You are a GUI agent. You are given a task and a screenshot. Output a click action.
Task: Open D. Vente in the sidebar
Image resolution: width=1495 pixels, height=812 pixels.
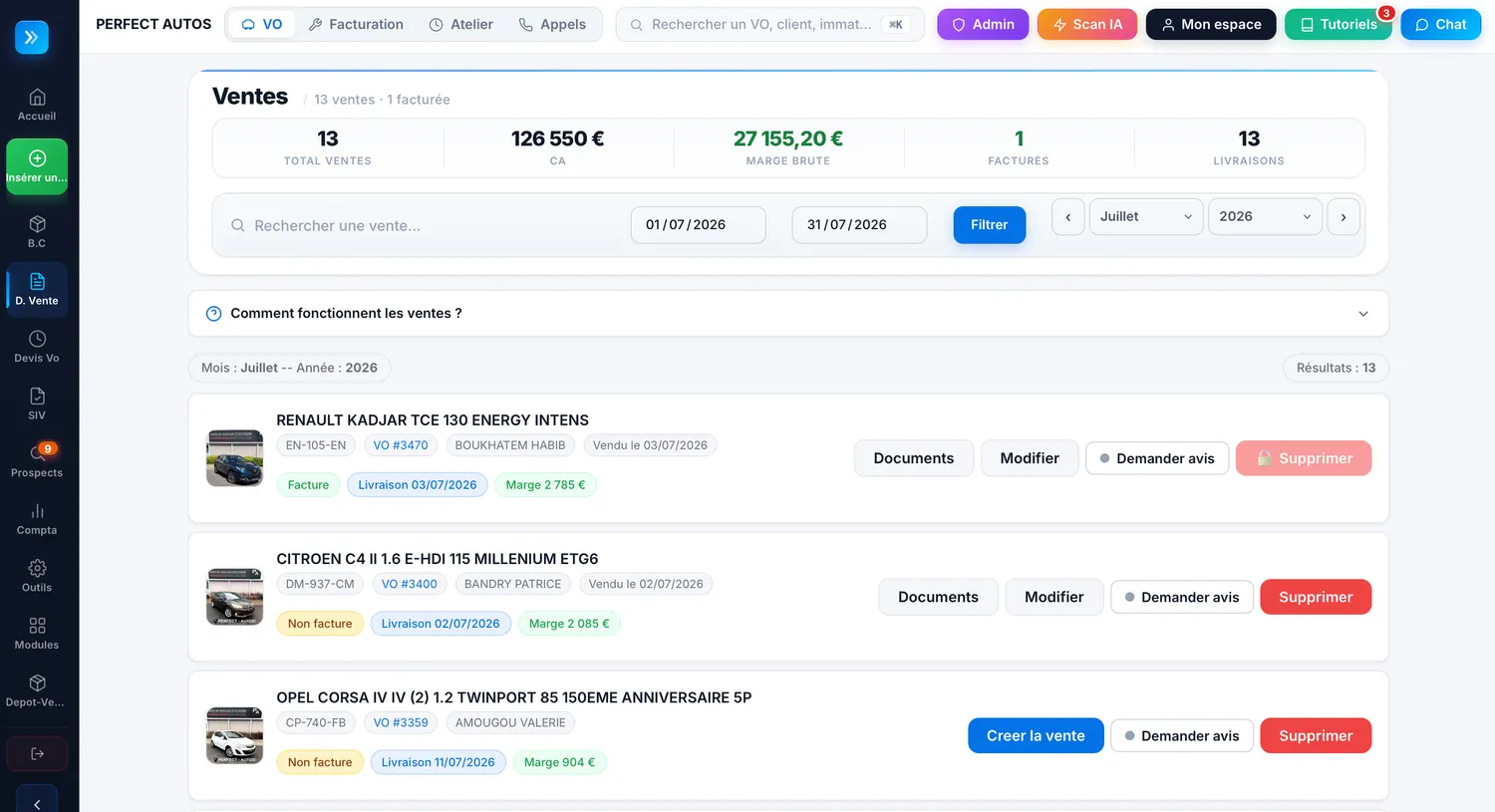[37, 289]
